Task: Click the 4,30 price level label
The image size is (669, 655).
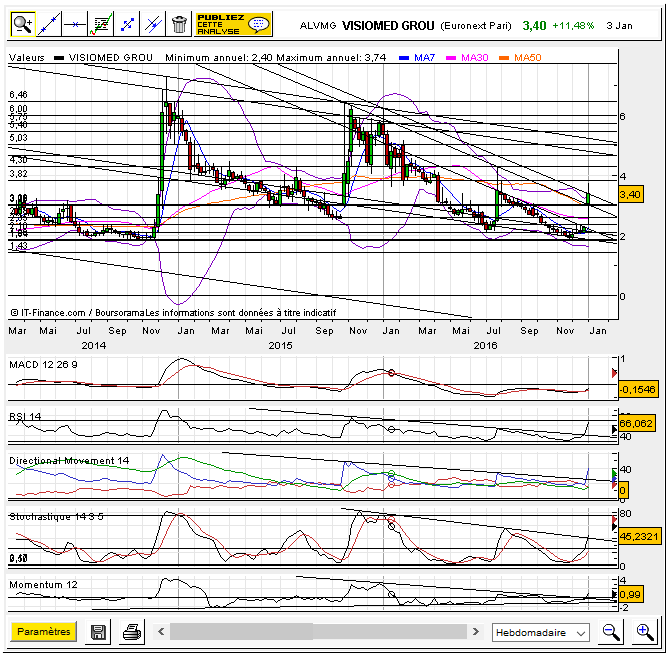Action: point(18,160)
